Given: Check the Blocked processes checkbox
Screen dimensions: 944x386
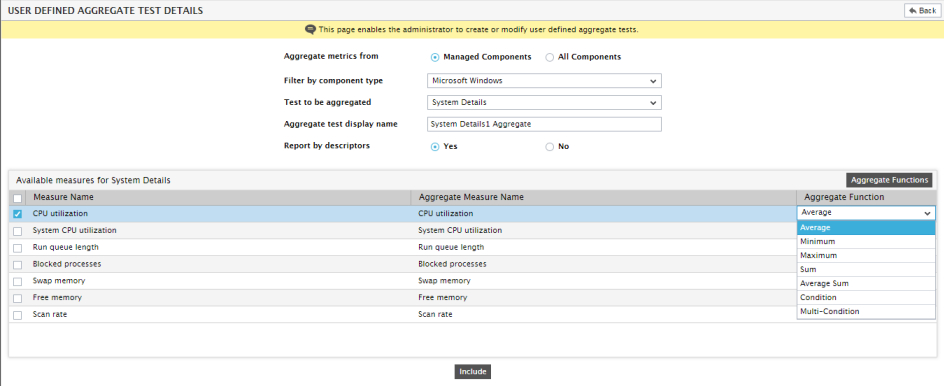Looking at the screenshot, I should [x=17, y=264].
